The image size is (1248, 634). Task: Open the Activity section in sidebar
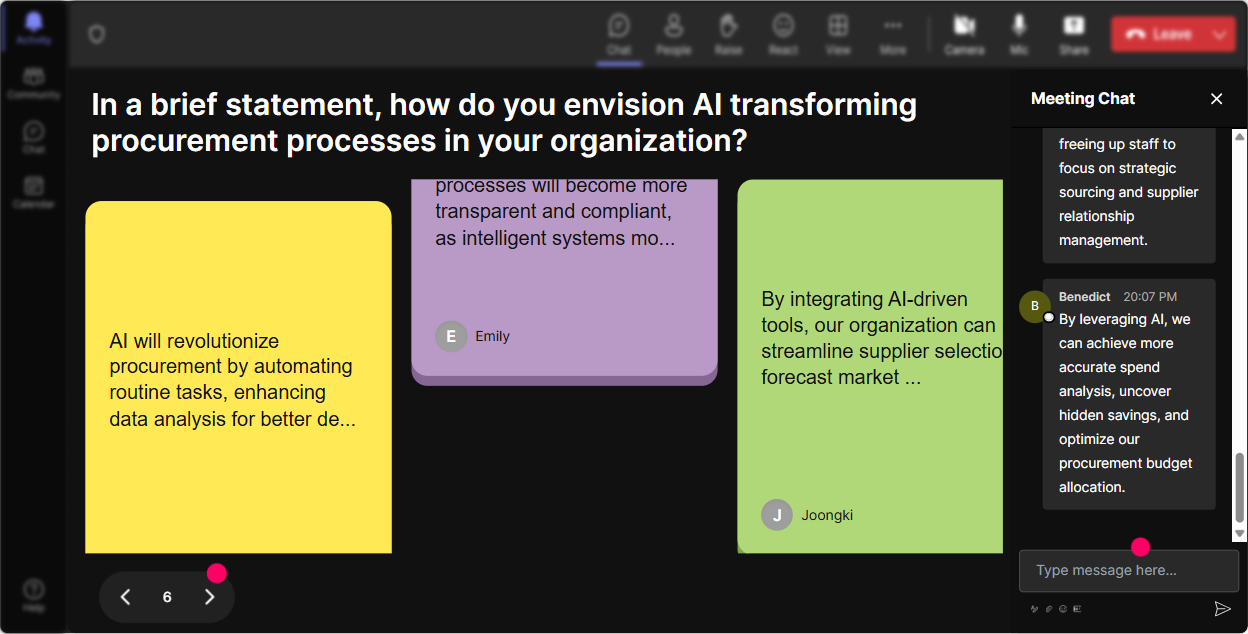(x=33, y=28)
